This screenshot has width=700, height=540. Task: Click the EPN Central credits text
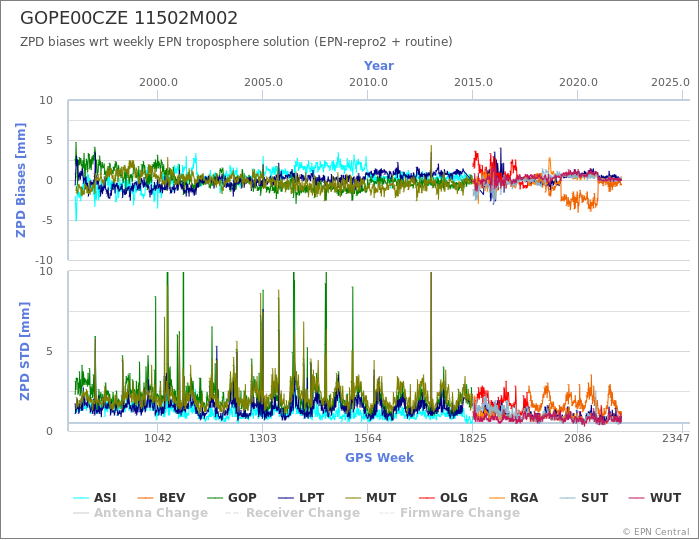point(656,532)
